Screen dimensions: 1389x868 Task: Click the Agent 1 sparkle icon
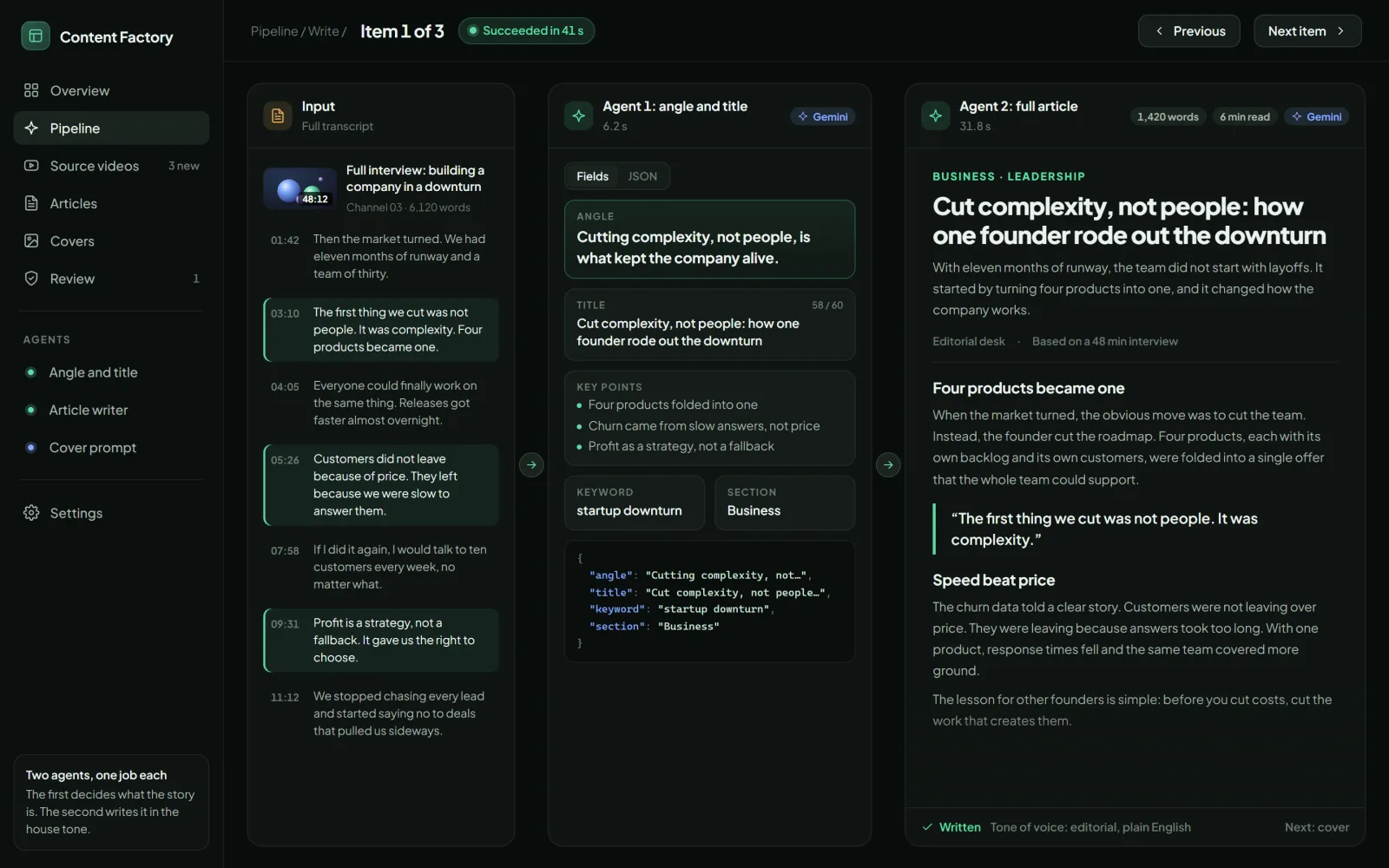coord(579,115)
